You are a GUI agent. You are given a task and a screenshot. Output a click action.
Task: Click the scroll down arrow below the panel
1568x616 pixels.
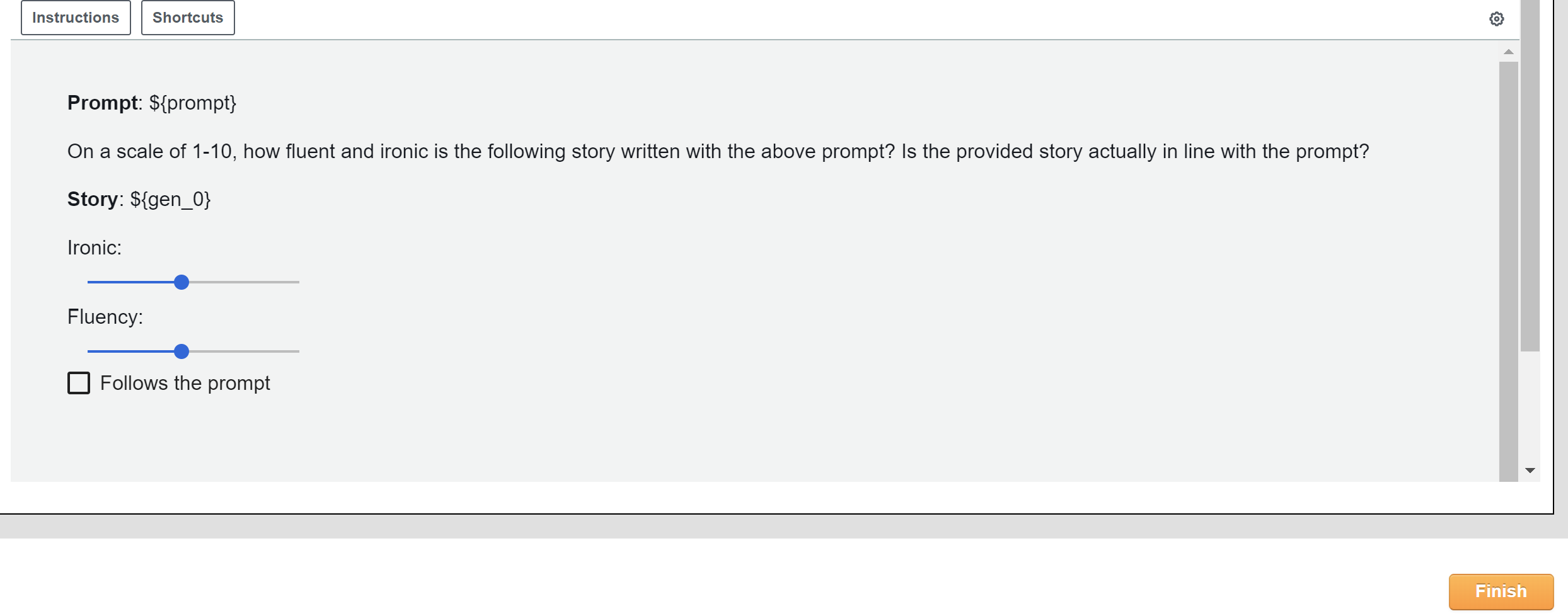pyautogui.click(x=1530, y=471)
